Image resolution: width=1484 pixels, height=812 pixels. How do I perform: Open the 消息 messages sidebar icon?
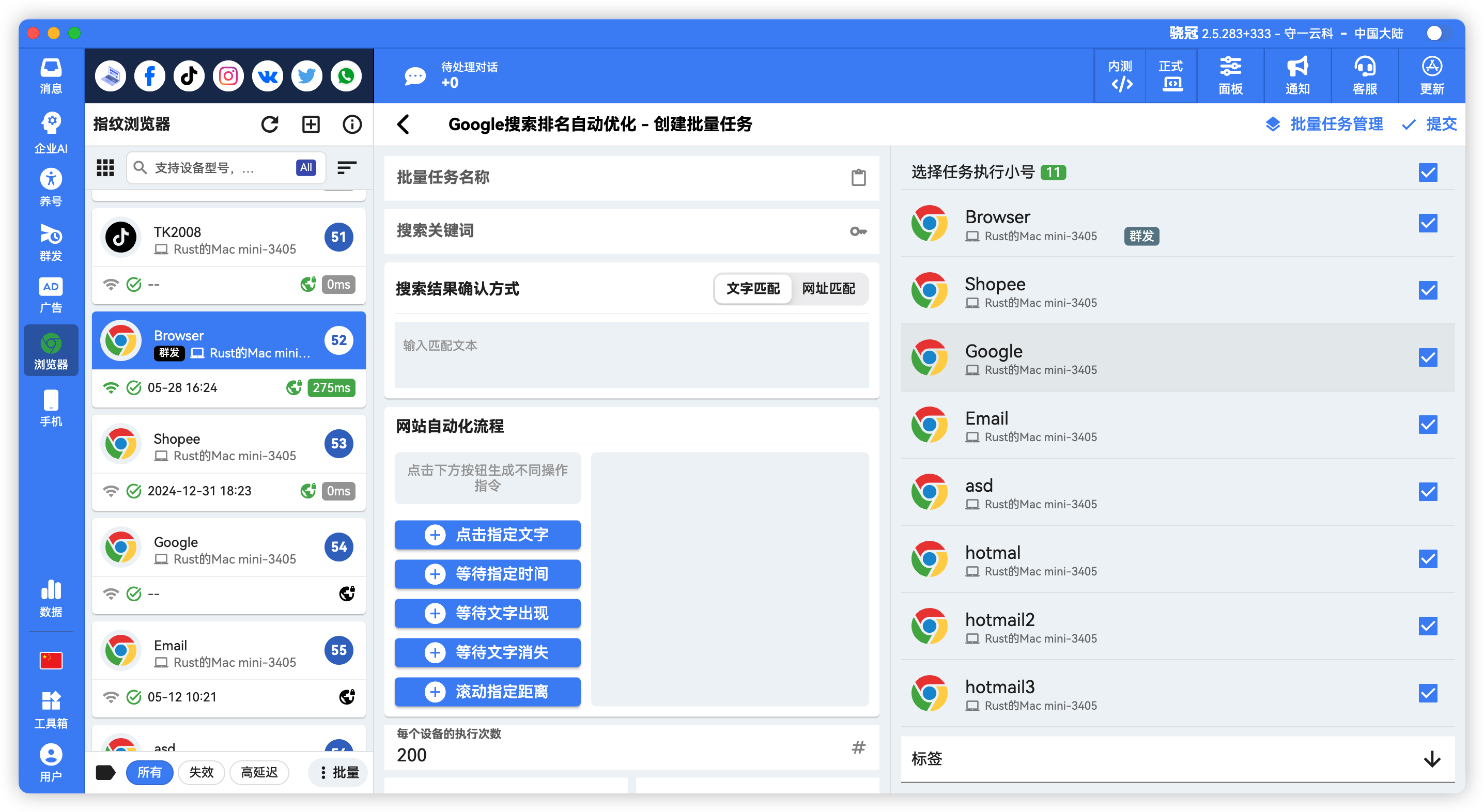click(51, 75)
